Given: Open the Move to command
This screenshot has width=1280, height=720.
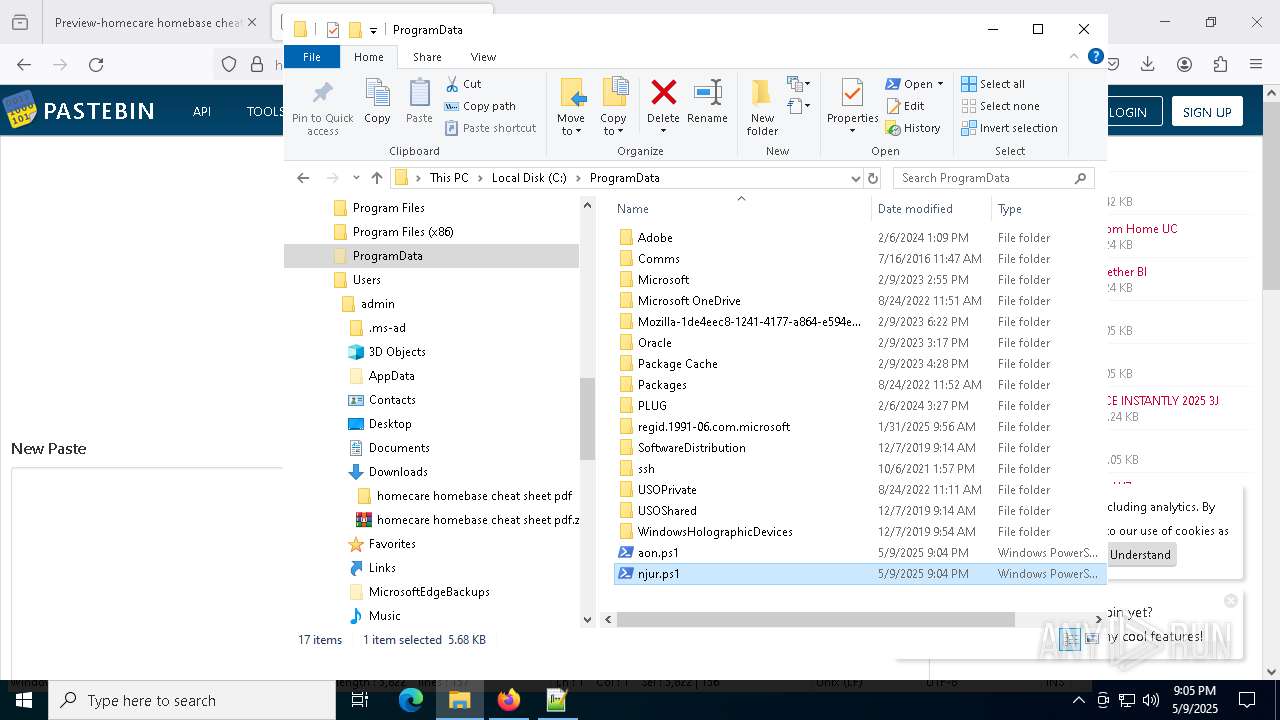Looking at the screenshot, I should coord(572,106).
